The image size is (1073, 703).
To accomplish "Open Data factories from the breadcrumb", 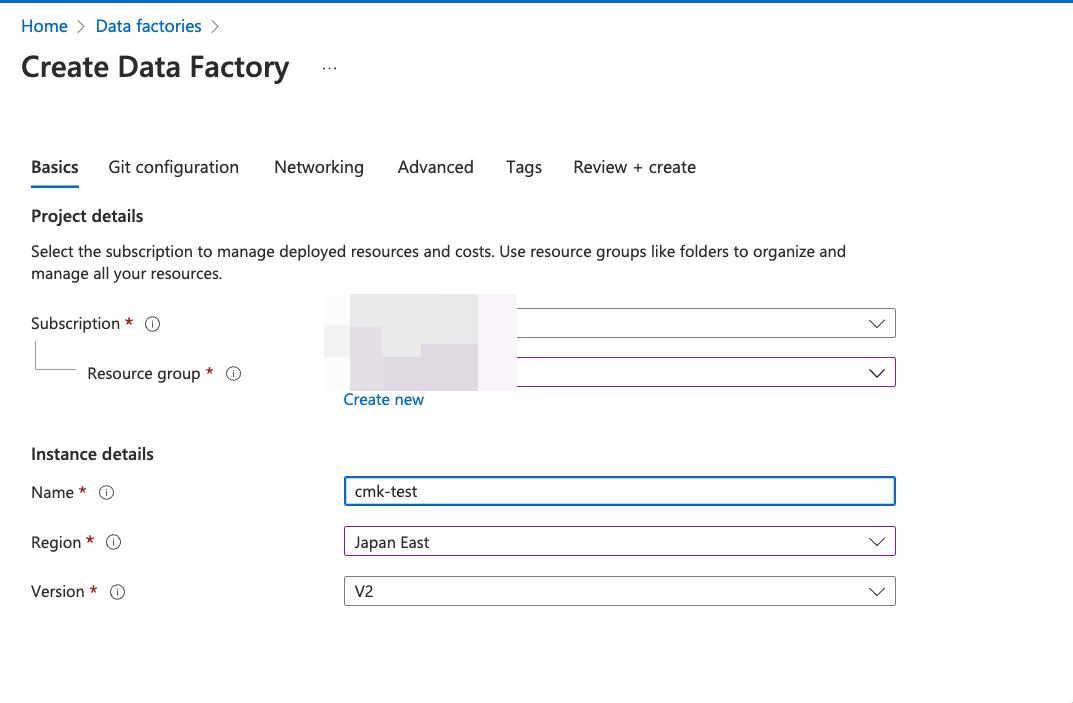I will (x=148, y=25).
